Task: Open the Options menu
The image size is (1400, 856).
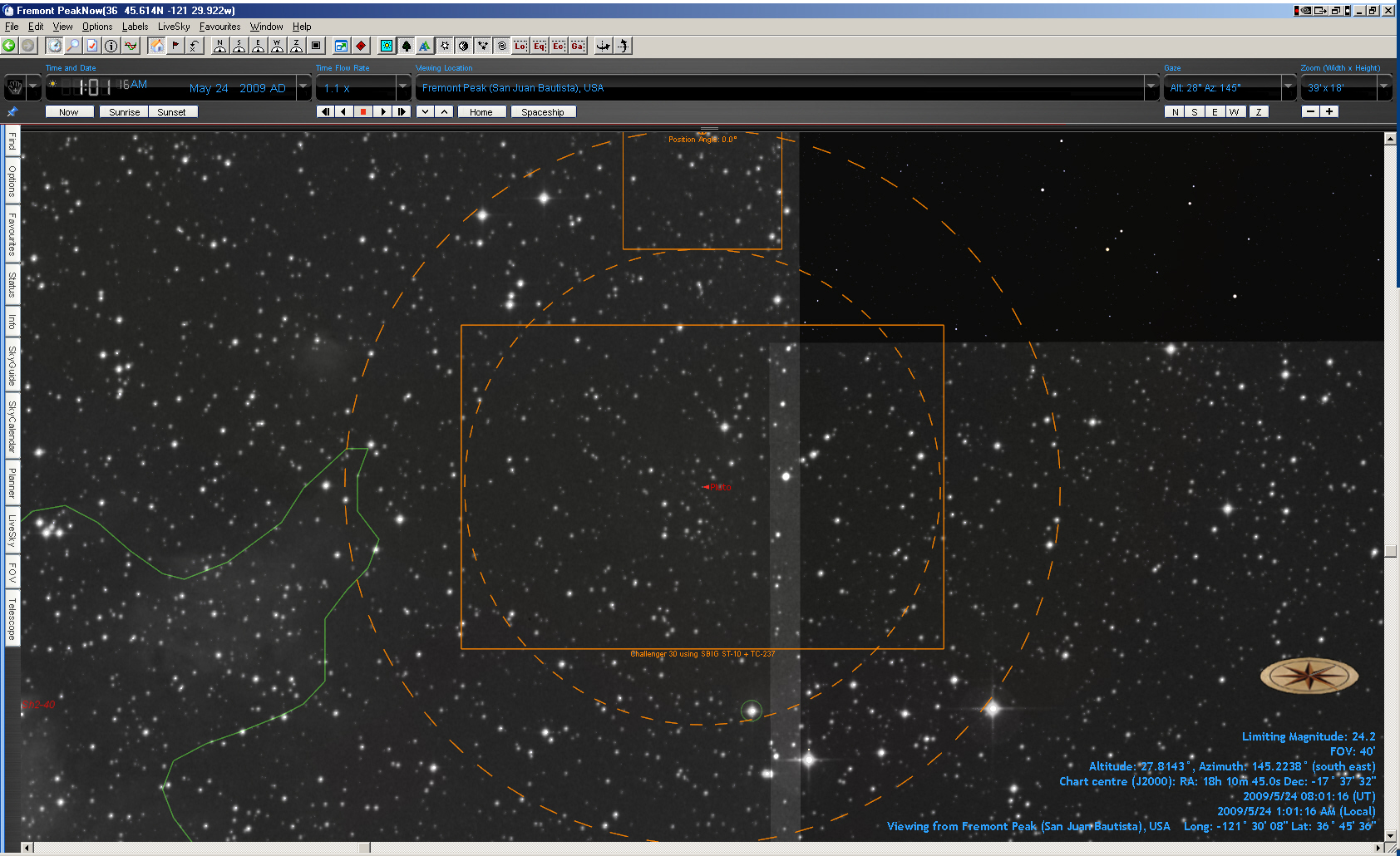Action: [97, 27]
